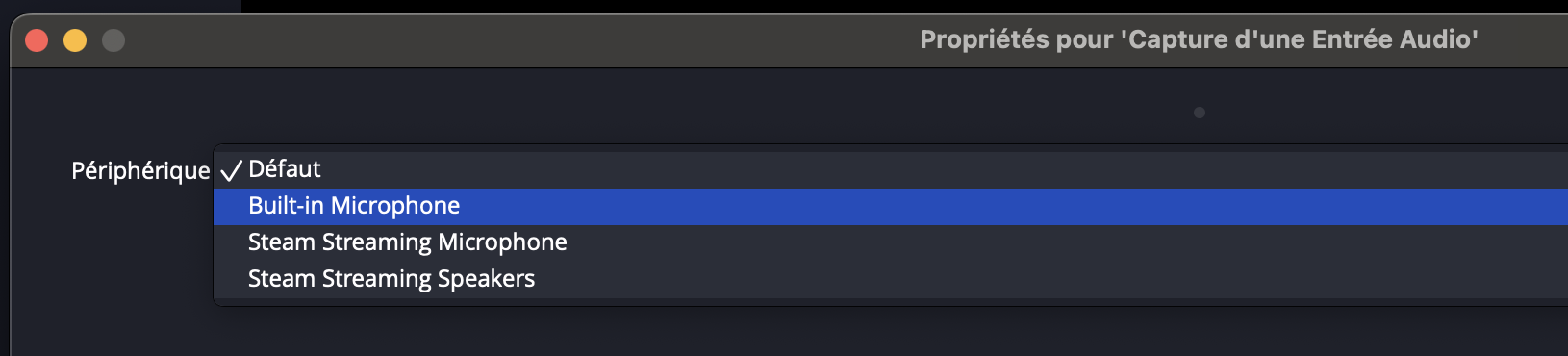Pick Steam Streaming Speakers as the device
1568x356 pixels.
(x=890, y=279)
